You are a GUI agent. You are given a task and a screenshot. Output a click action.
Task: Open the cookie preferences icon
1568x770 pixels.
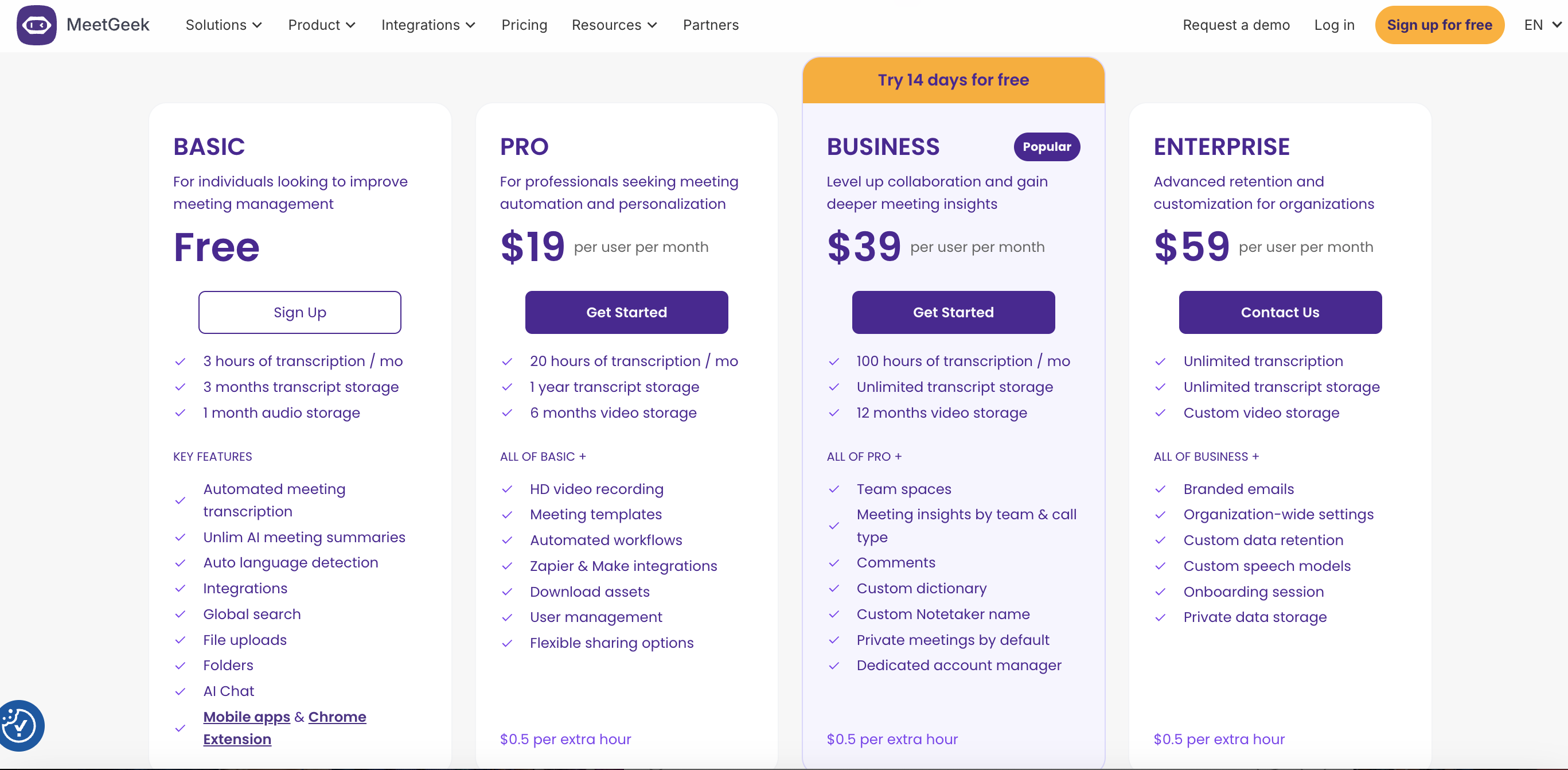click(x=19, y=725)
